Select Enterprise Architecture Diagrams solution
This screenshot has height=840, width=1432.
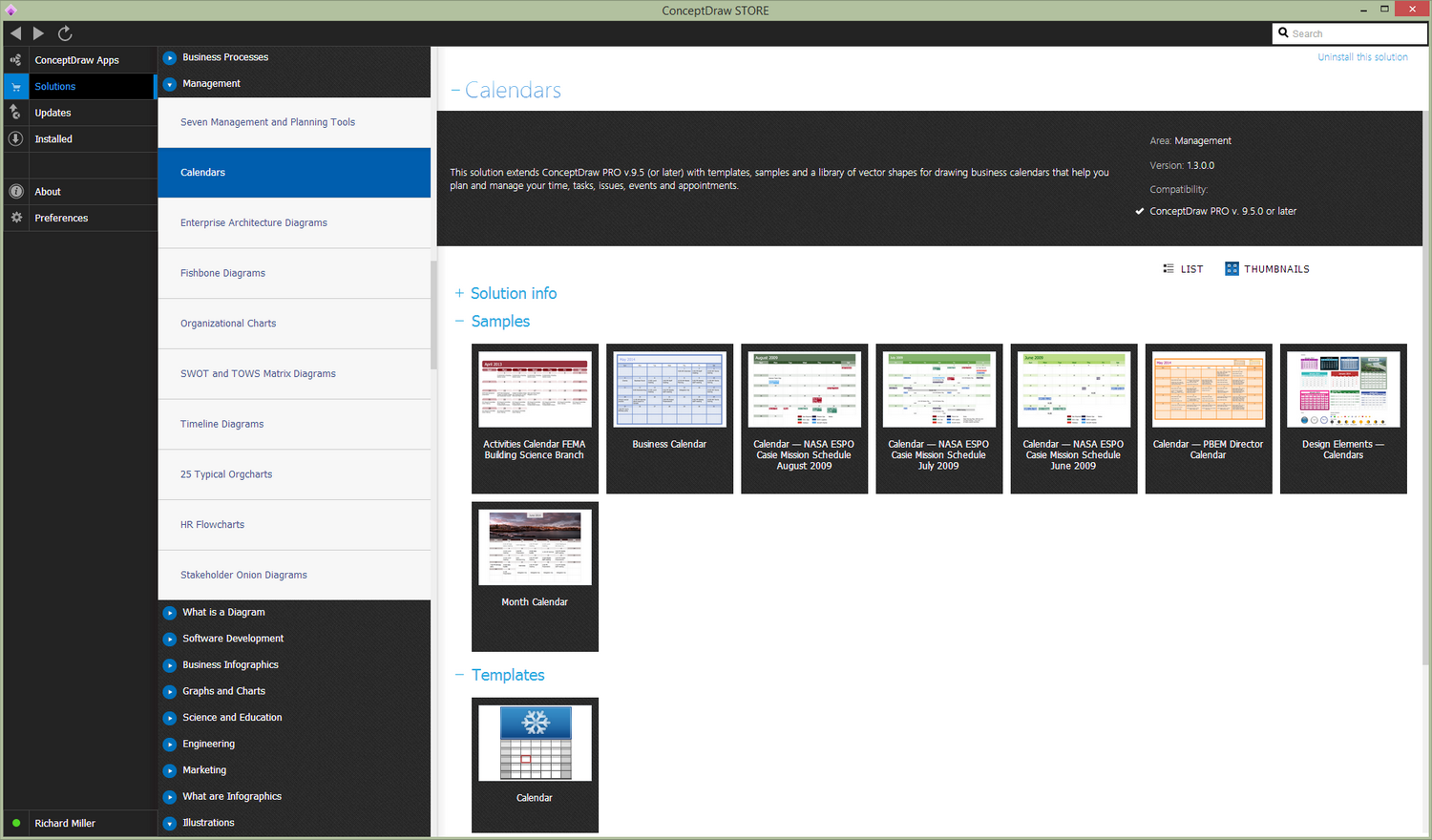294,223
